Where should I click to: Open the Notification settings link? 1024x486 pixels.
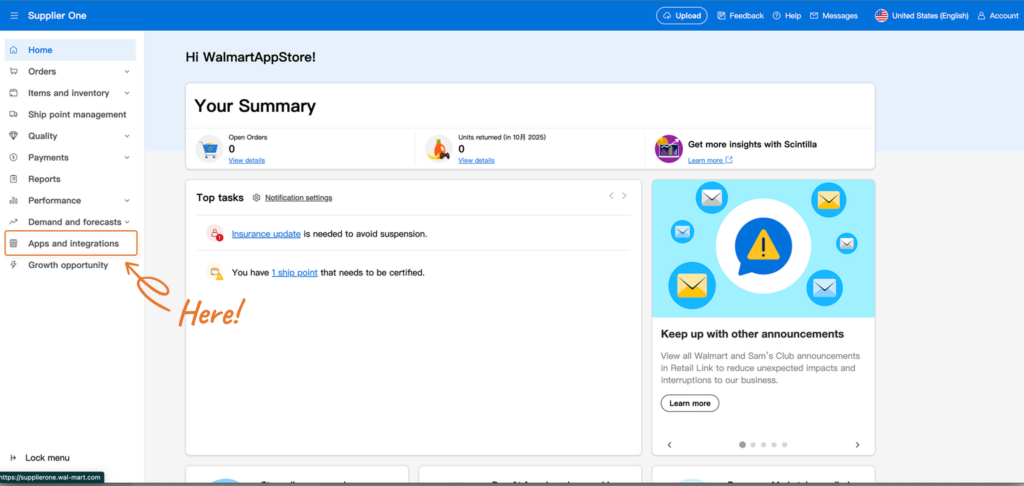(298, 197)
